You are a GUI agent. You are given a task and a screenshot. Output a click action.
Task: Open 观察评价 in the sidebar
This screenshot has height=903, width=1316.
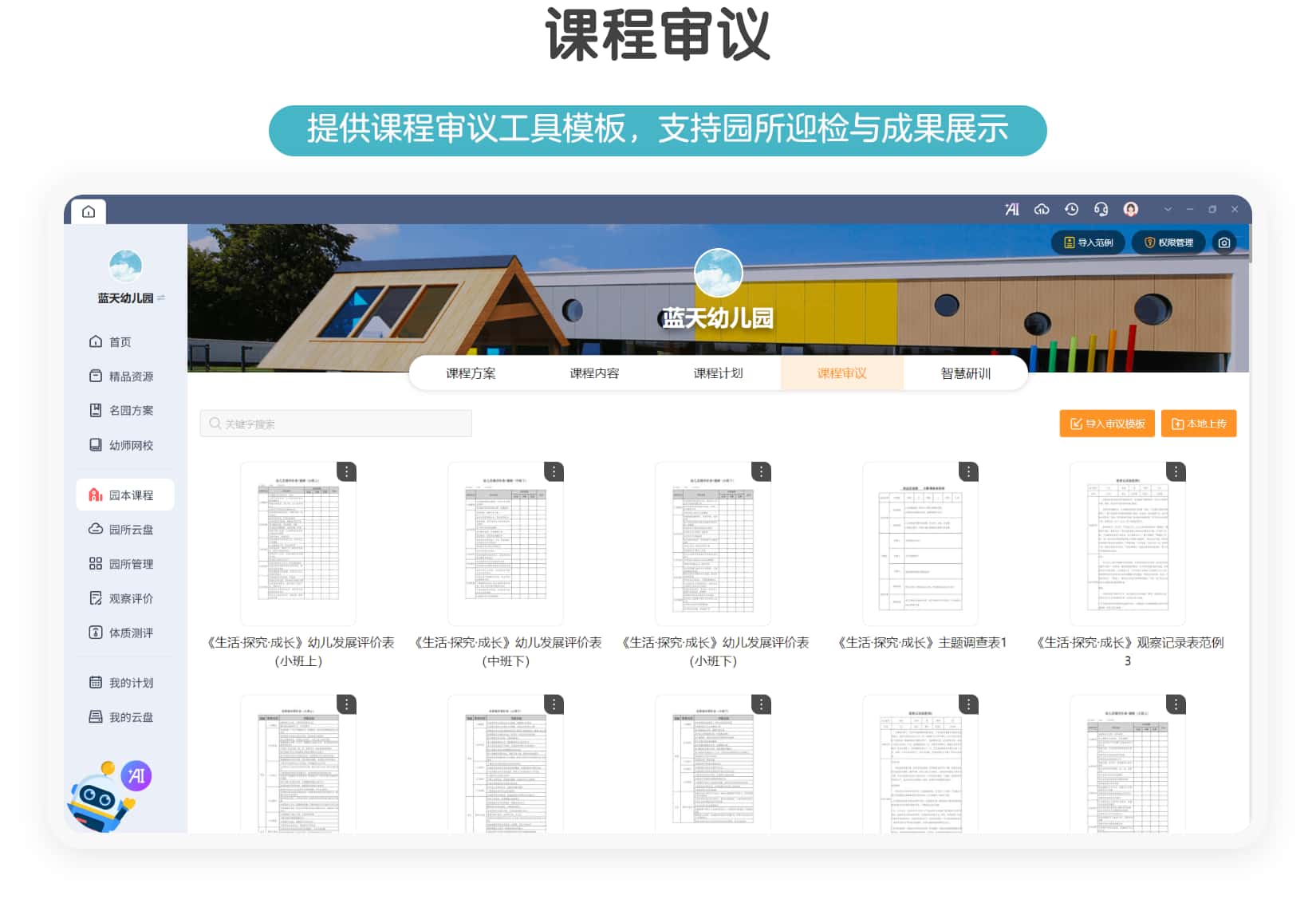(x=128, y=598)
